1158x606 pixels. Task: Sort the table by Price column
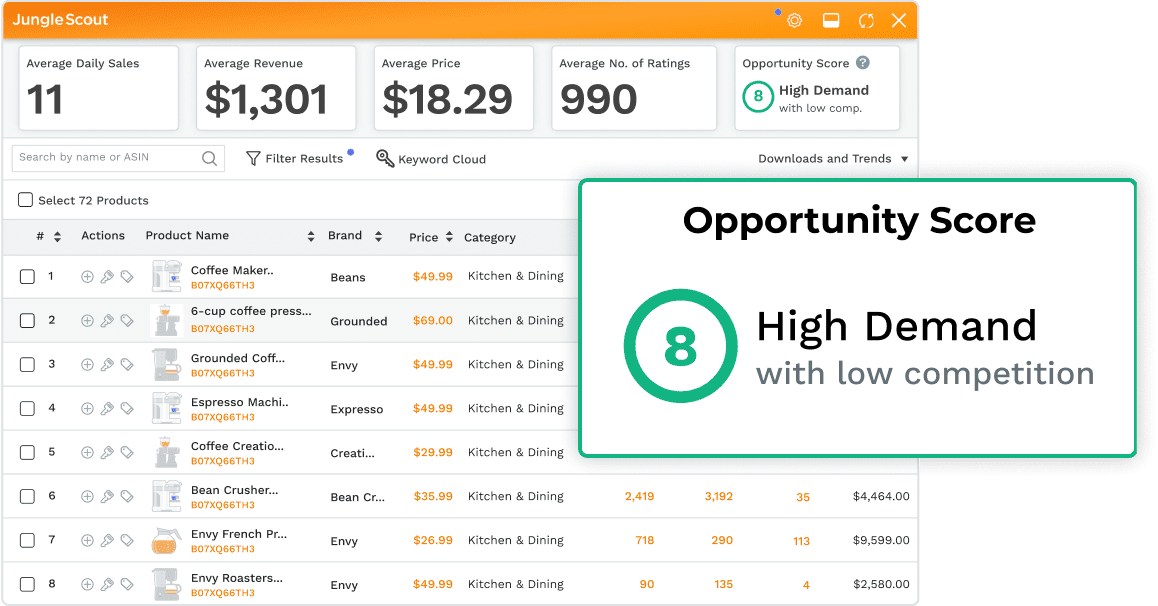tap(449, 237)
